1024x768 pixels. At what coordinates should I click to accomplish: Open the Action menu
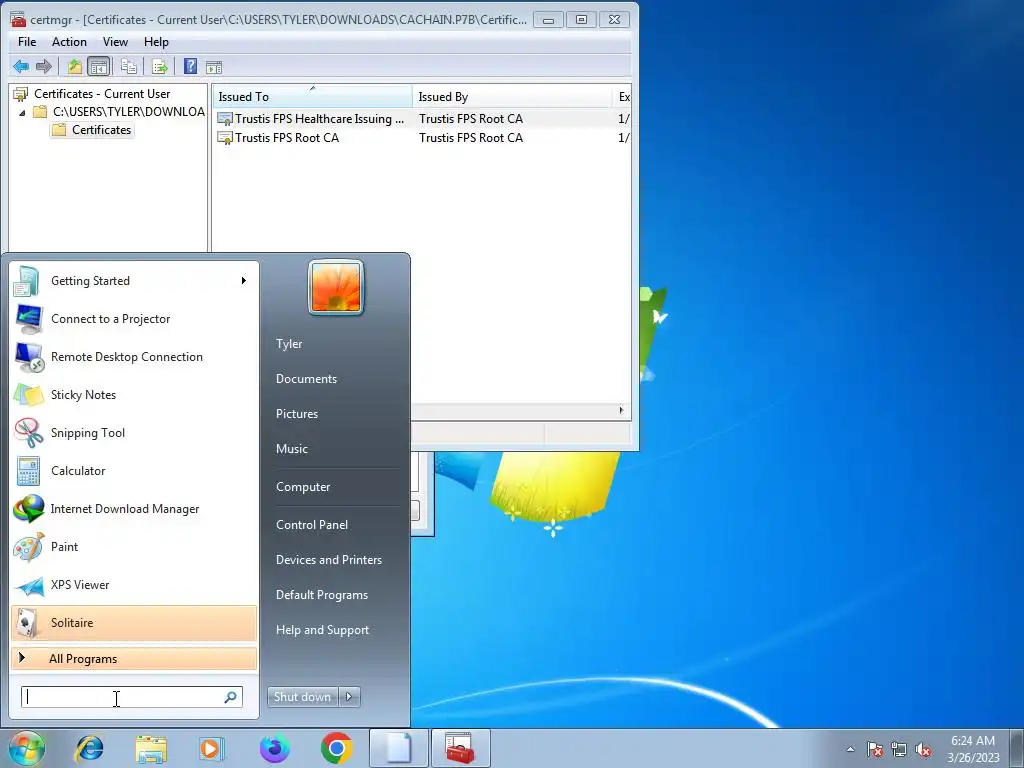[x=69, y=42]
